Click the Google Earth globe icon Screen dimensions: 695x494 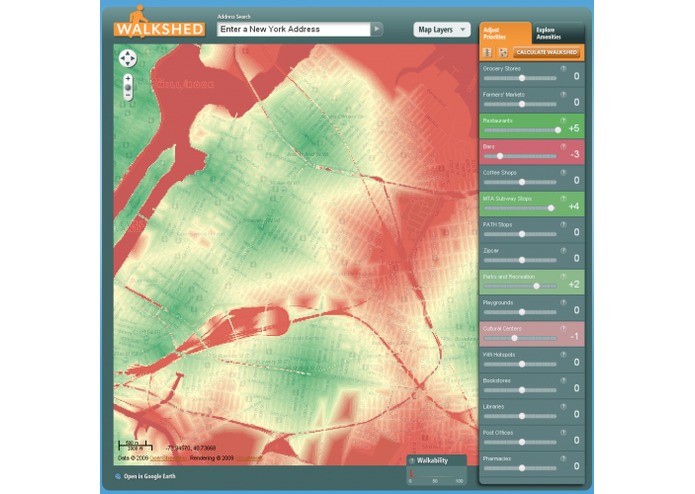(x=118, y=477)
